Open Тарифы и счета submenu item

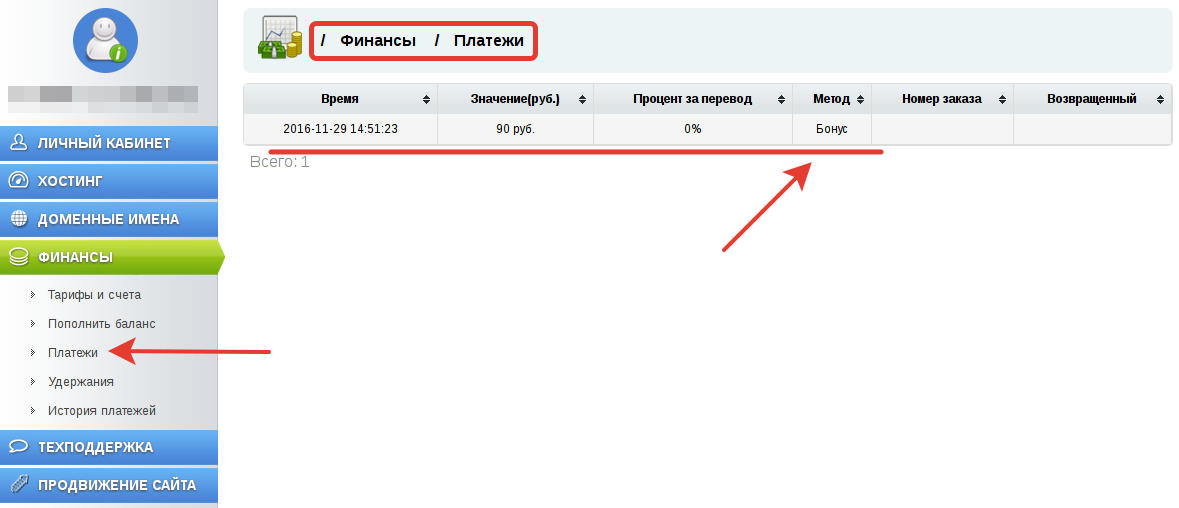[94, 295]
